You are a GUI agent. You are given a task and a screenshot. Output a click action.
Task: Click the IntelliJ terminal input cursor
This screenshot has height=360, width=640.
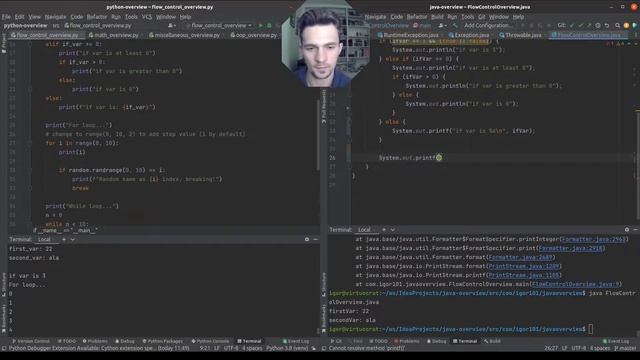591,329
